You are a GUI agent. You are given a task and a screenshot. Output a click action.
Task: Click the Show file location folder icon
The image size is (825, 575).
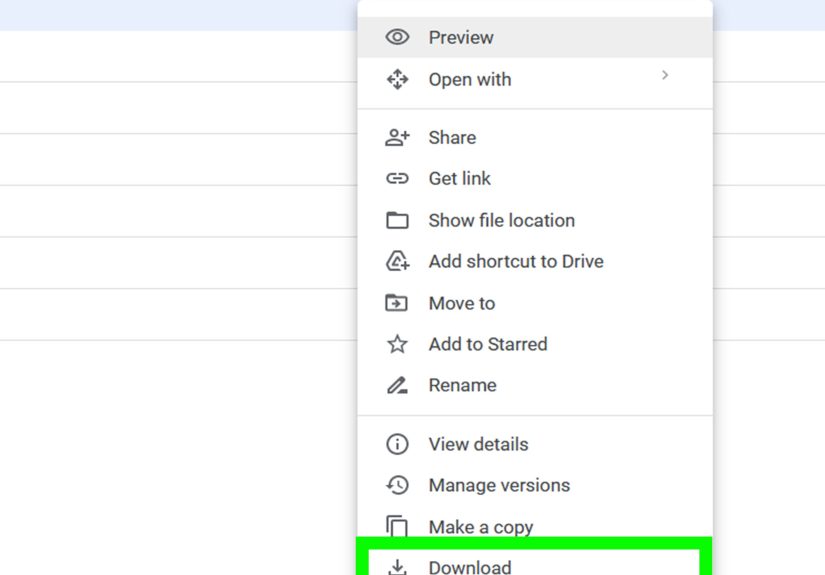point(397,220)
